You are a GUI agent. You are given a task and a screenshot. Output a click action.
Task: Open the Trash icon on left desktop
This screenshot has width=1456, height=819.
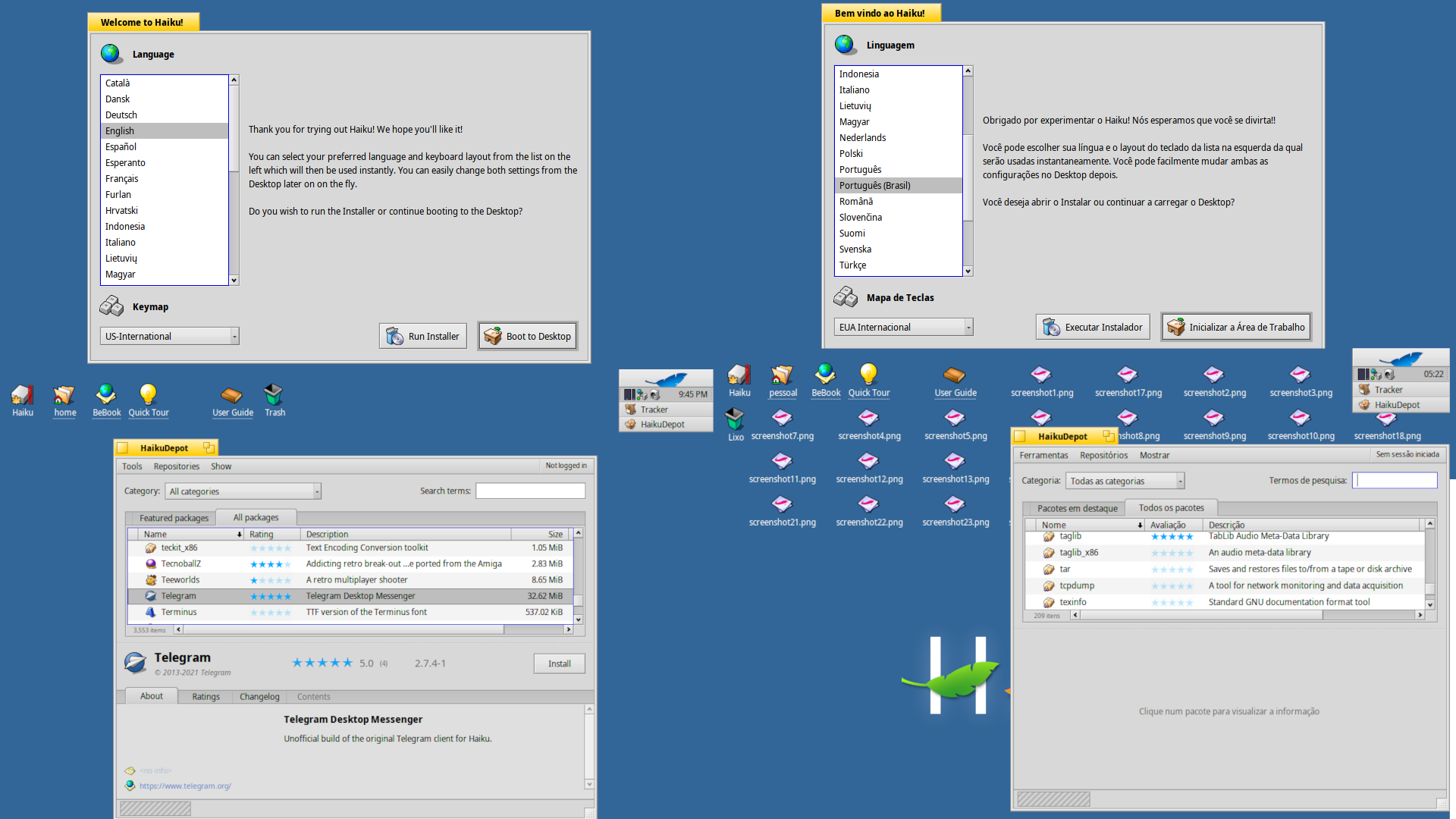click(x=274, y=394)
